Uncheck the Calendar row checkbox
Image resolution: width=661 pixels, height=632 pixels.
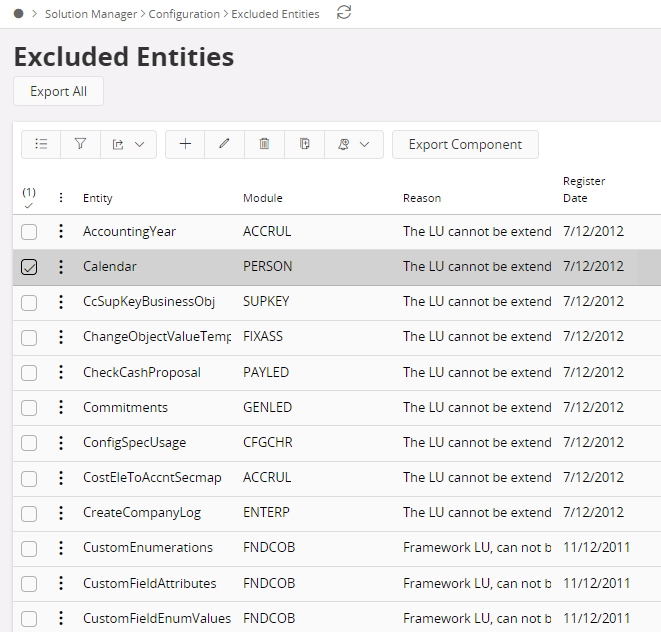tap(29, 267)
